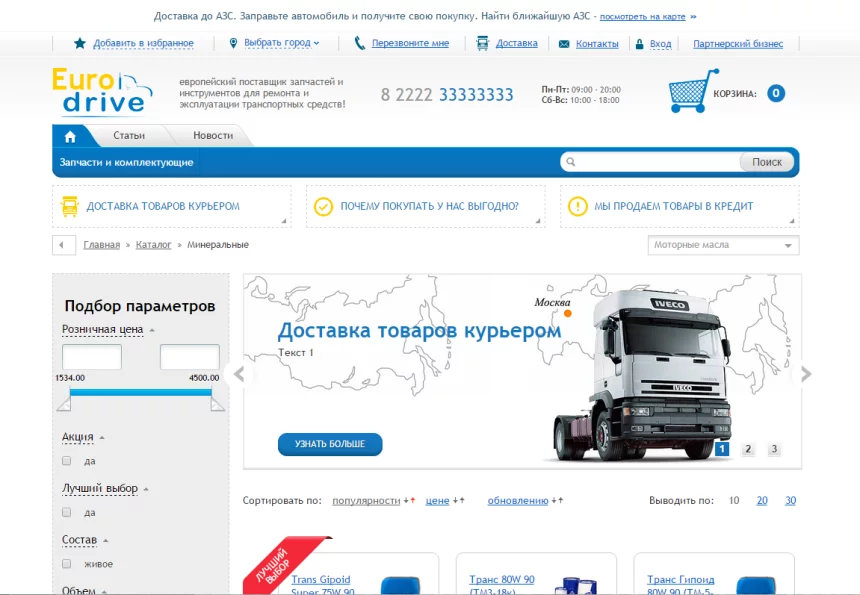Viewport: 860px width, 595px height.
Task: Click the slider's left arrow
Action: pyautogui.click(x=238, y=374)
